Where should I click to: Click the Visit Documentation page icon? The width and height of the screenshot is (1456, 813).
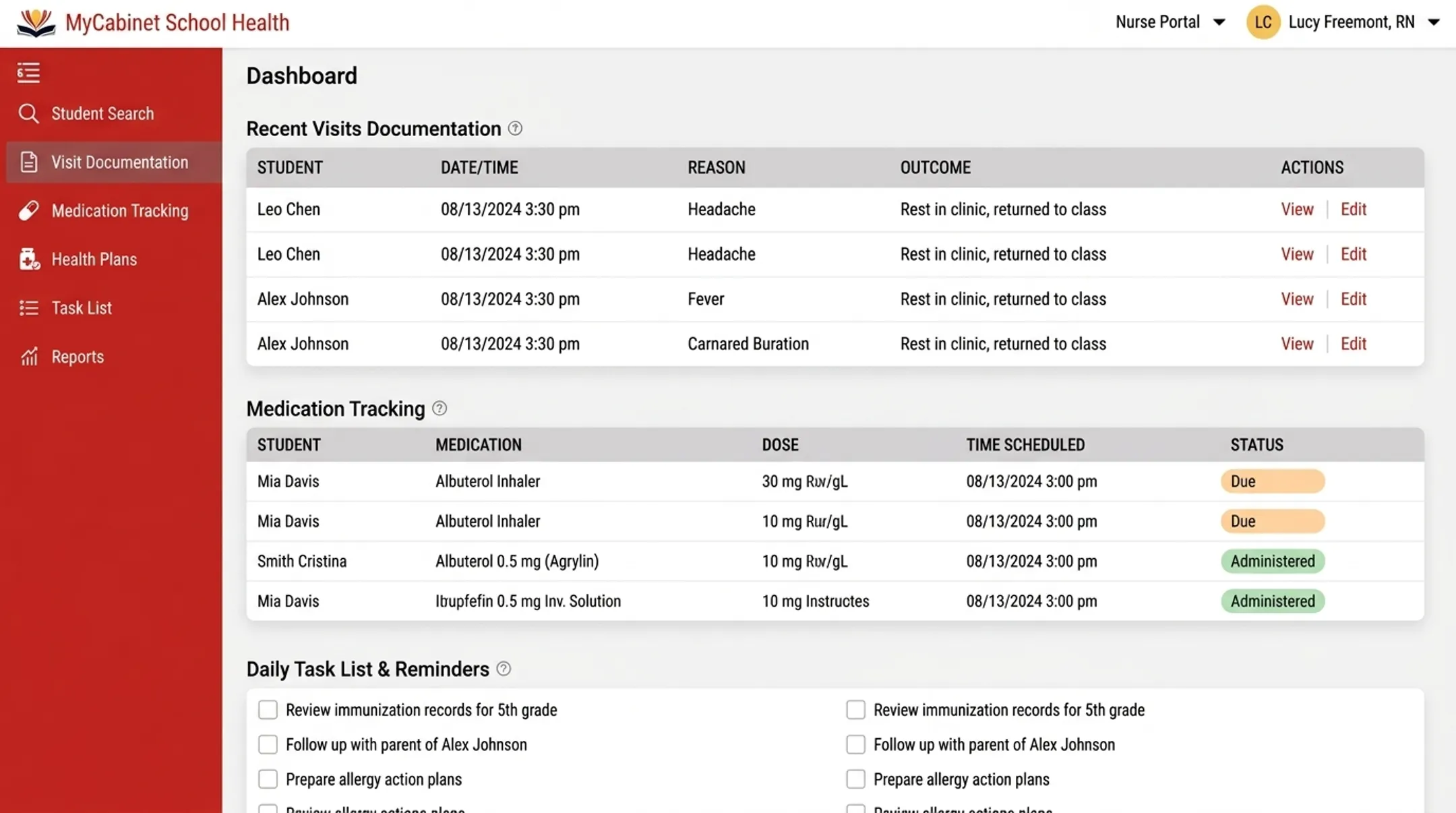tap(28, 162)
